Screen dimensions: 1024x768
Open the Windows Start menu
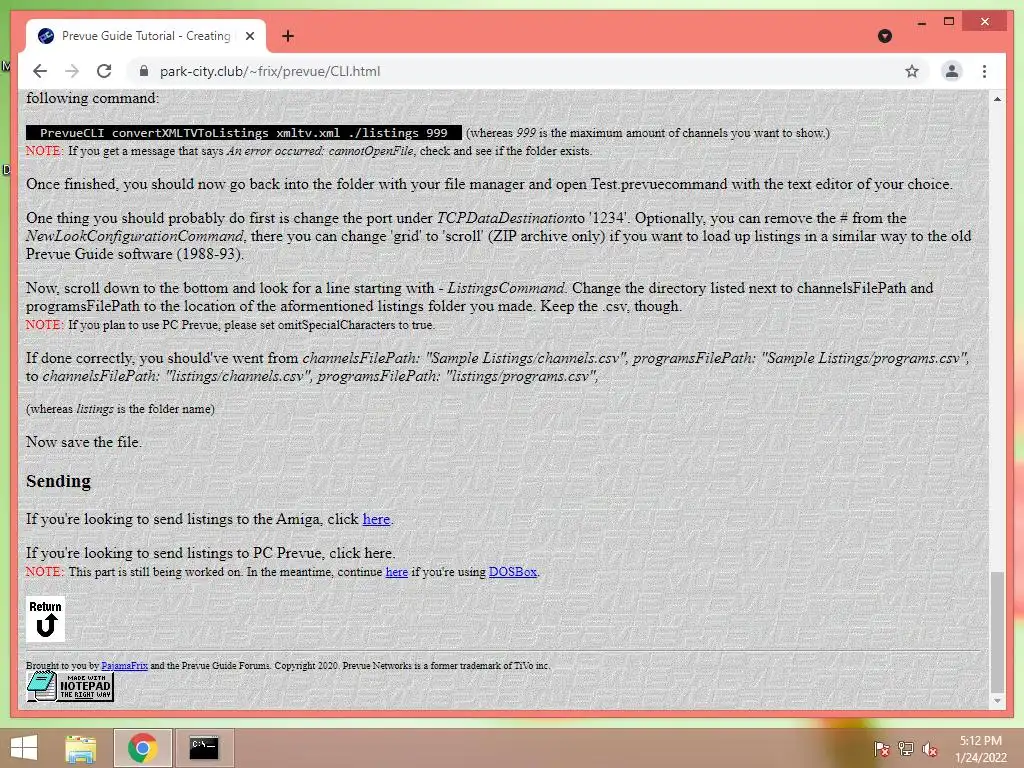point(24,748)
